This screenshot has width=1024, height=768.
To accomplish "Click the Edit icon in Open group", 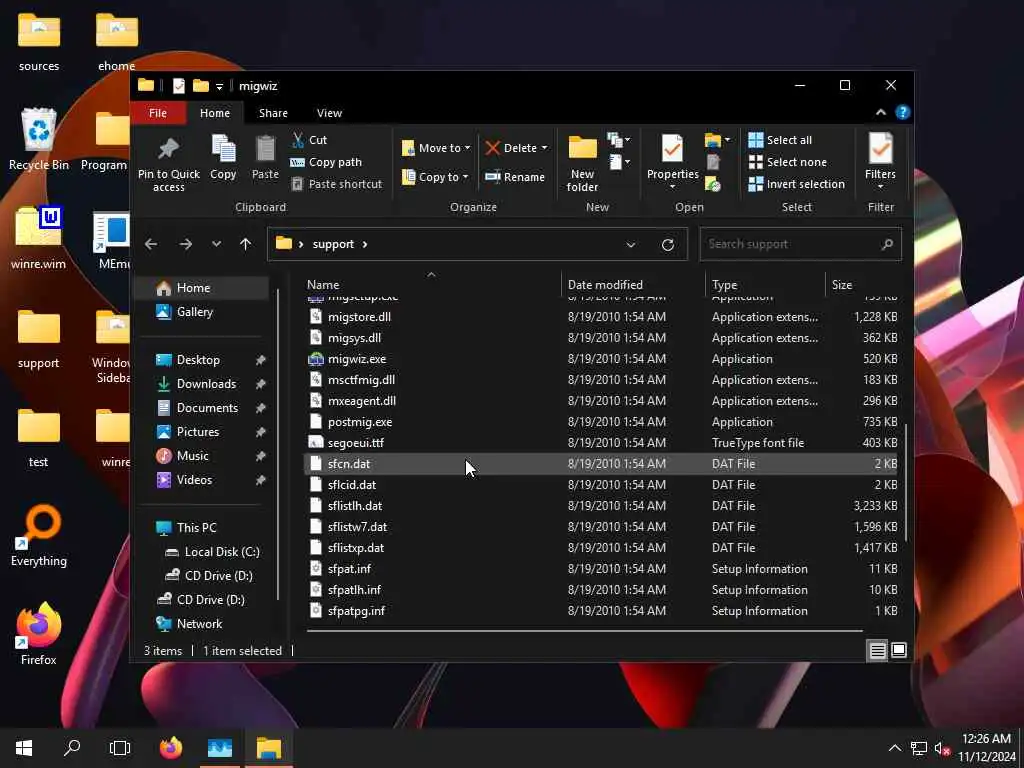I will pyautogui.click(x=713, y=162).
